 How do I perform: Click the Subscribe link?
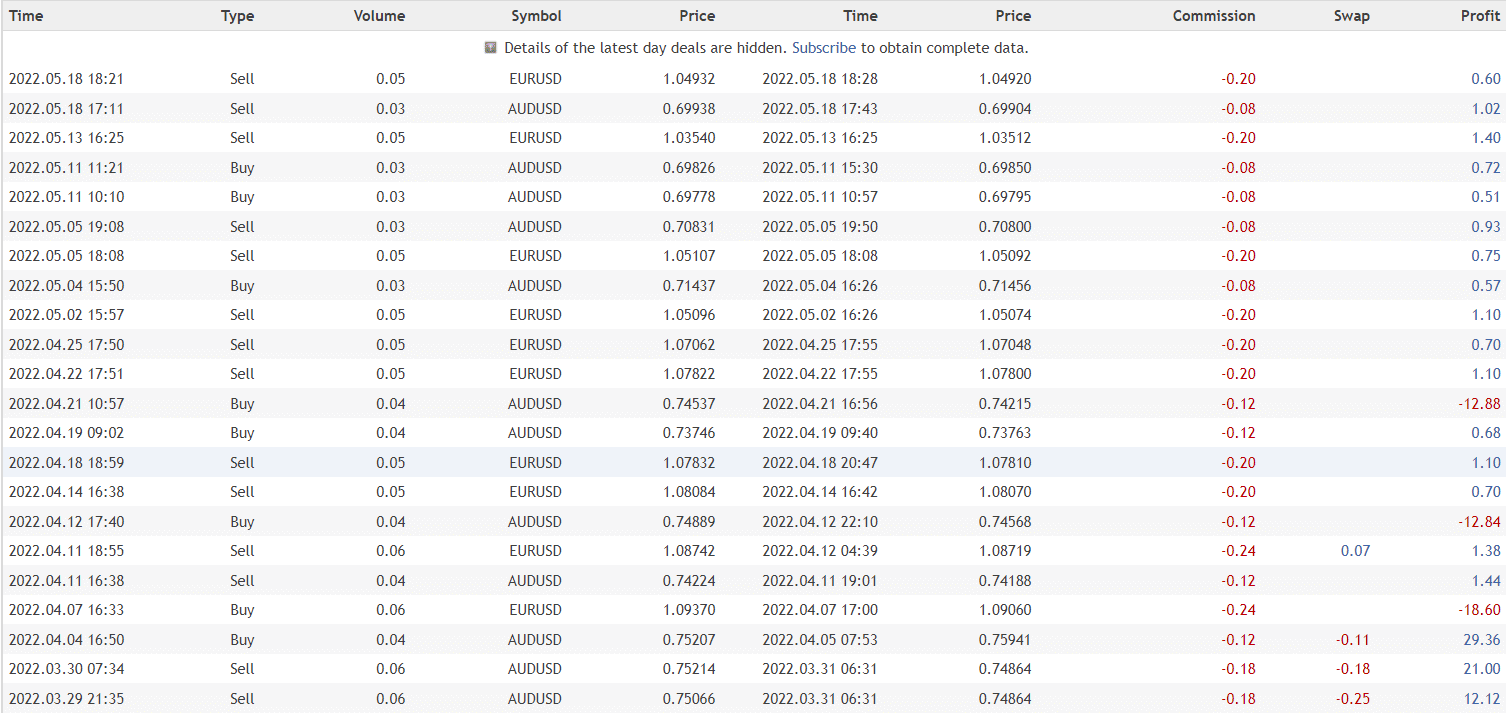[823, 48]
